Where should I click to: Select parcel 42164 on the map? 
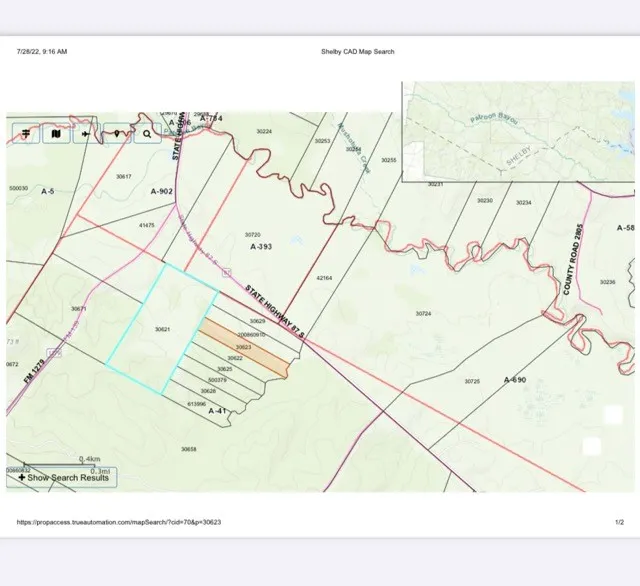click(x=323, y=277)
